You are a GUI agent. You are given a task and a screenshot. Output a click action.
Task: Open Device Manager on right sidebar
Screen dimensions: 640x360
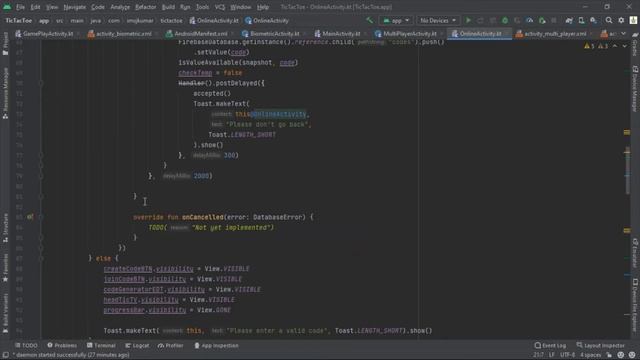(x=635, y=88)
